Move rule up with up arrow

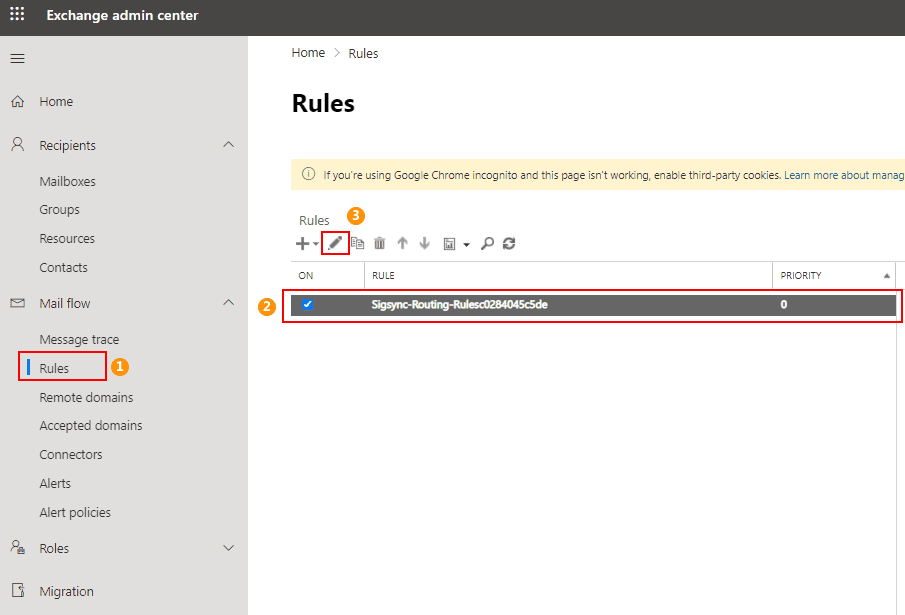point(402,243)
